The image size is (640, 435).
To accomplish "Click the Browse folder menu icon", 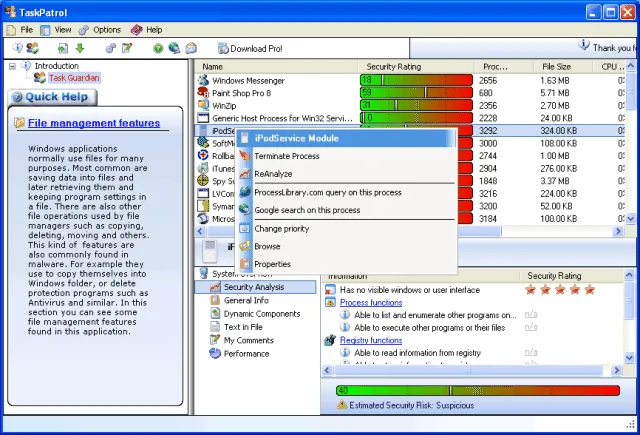I will click(x=244, y=246).
